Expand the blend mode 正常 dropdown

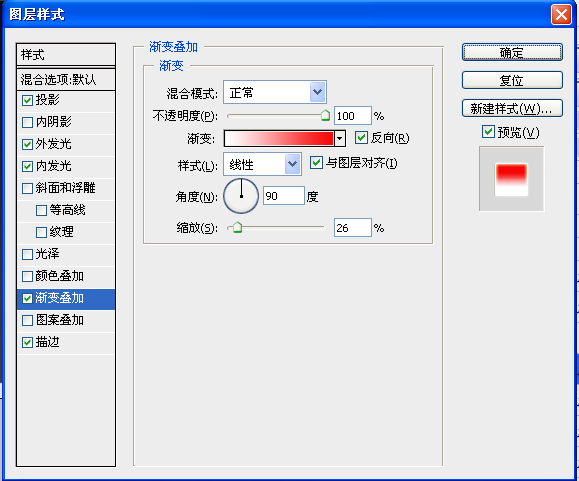click(x=318, y=92)
